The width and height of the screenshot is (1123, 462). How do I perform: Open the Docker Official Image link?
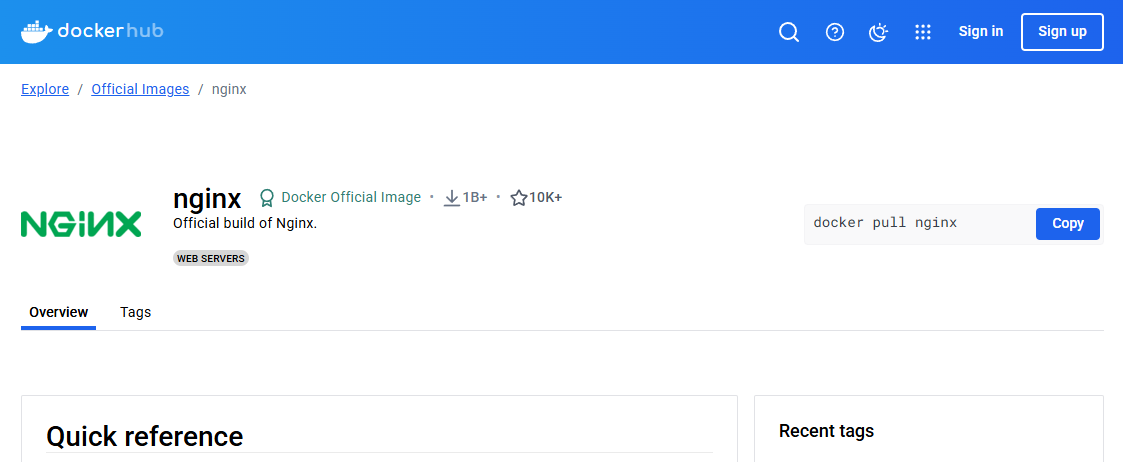pos(351,198)
